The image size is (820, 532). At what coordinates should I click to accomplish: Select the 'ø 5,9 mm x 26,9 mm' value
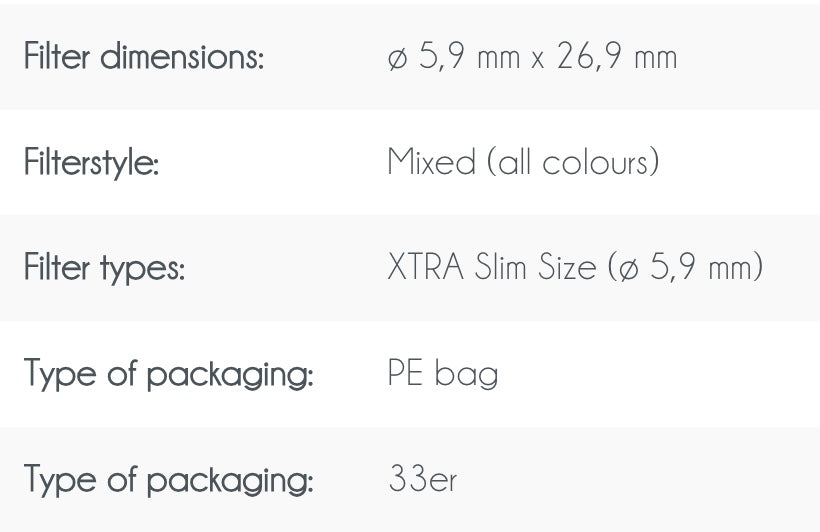pos(532,57)
